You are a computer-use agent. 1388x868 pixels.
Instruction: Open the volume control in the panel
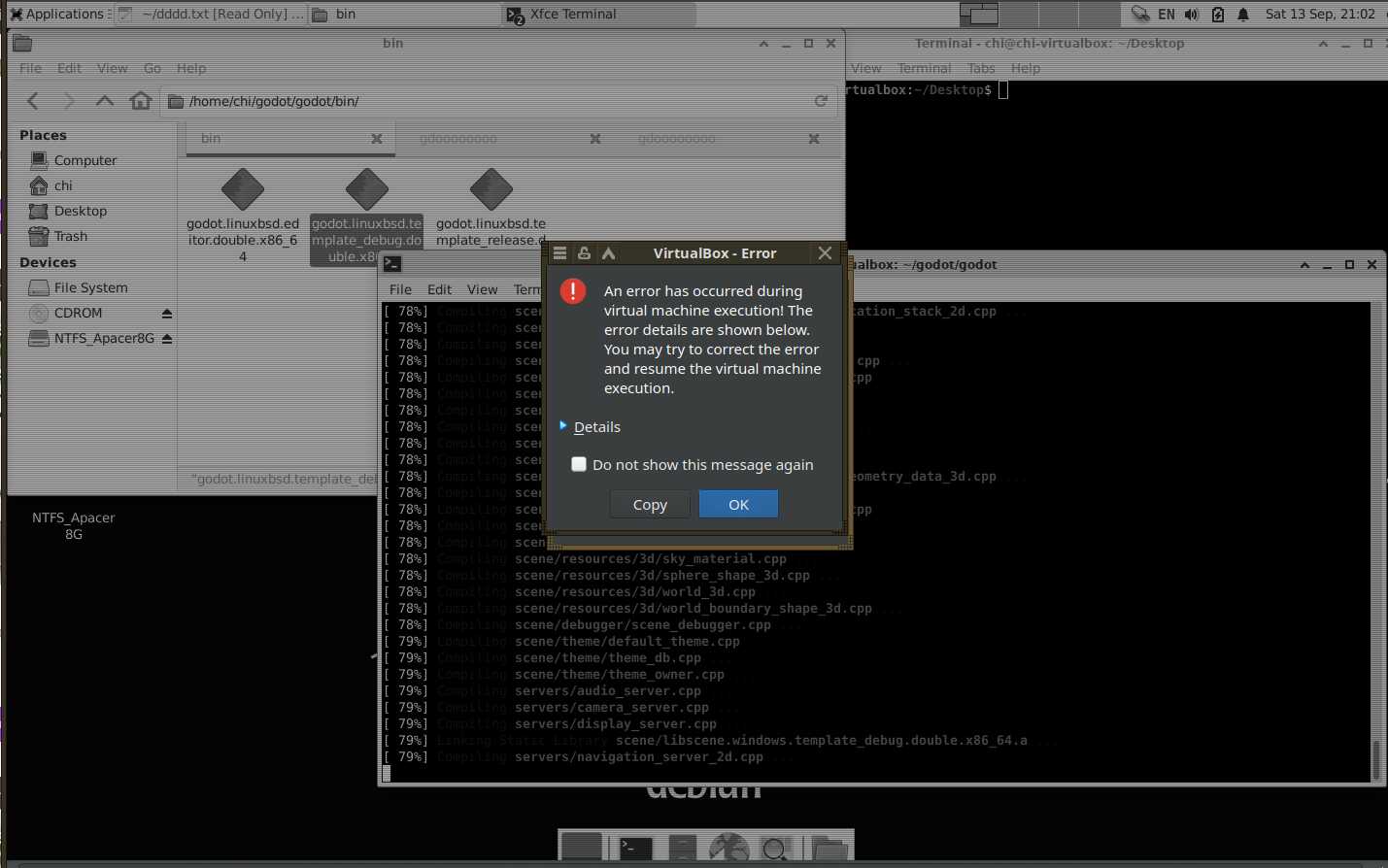pos(1192,14)
